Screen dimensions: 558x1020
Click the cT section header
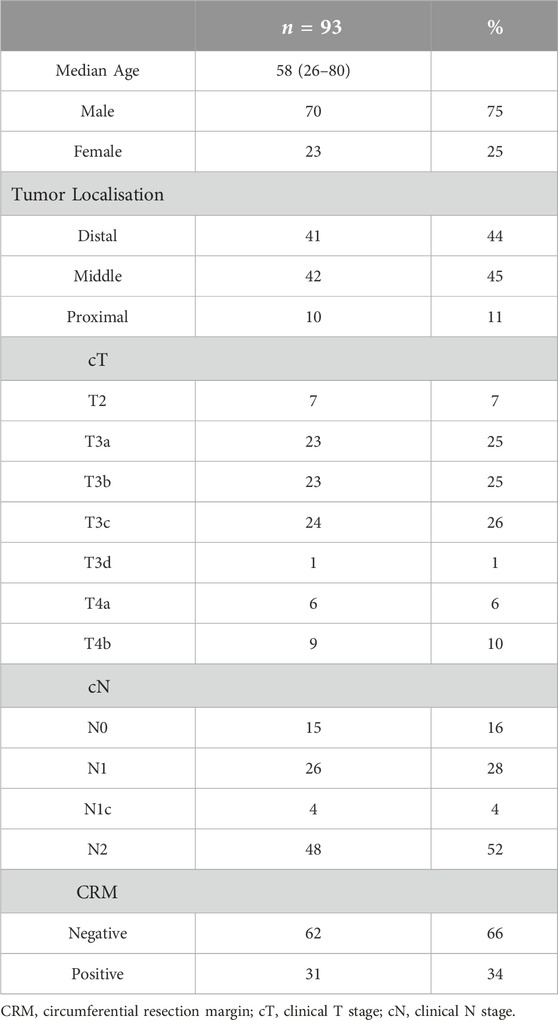tap(98, 359)
